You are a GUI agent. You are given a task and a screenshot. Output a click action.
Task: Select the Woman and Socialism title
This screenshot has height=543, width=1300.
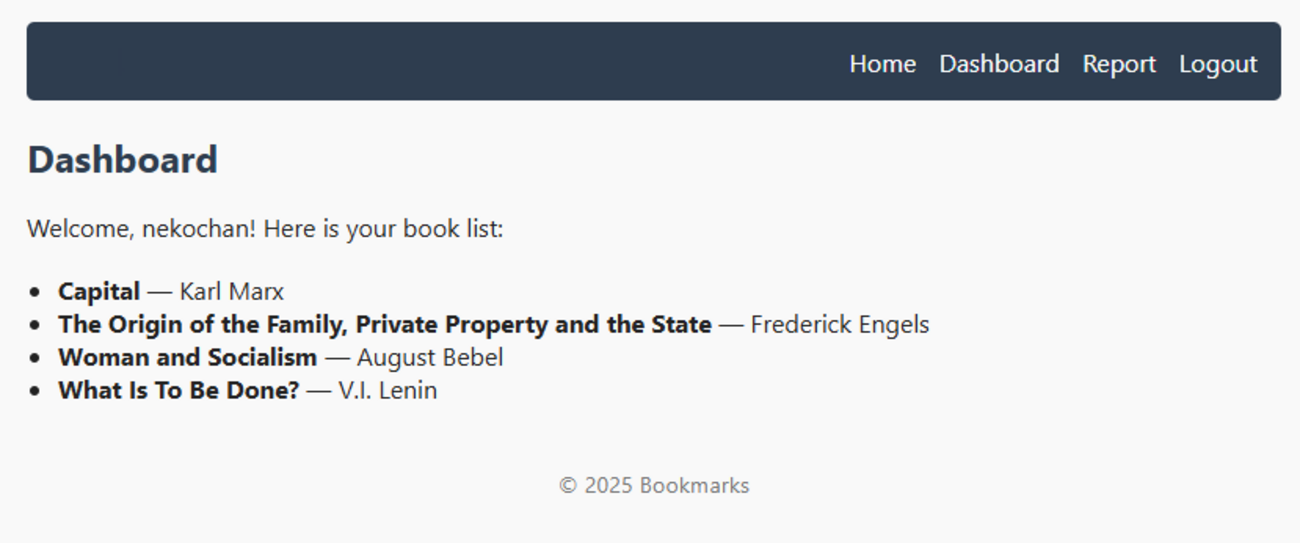point(187,358)
